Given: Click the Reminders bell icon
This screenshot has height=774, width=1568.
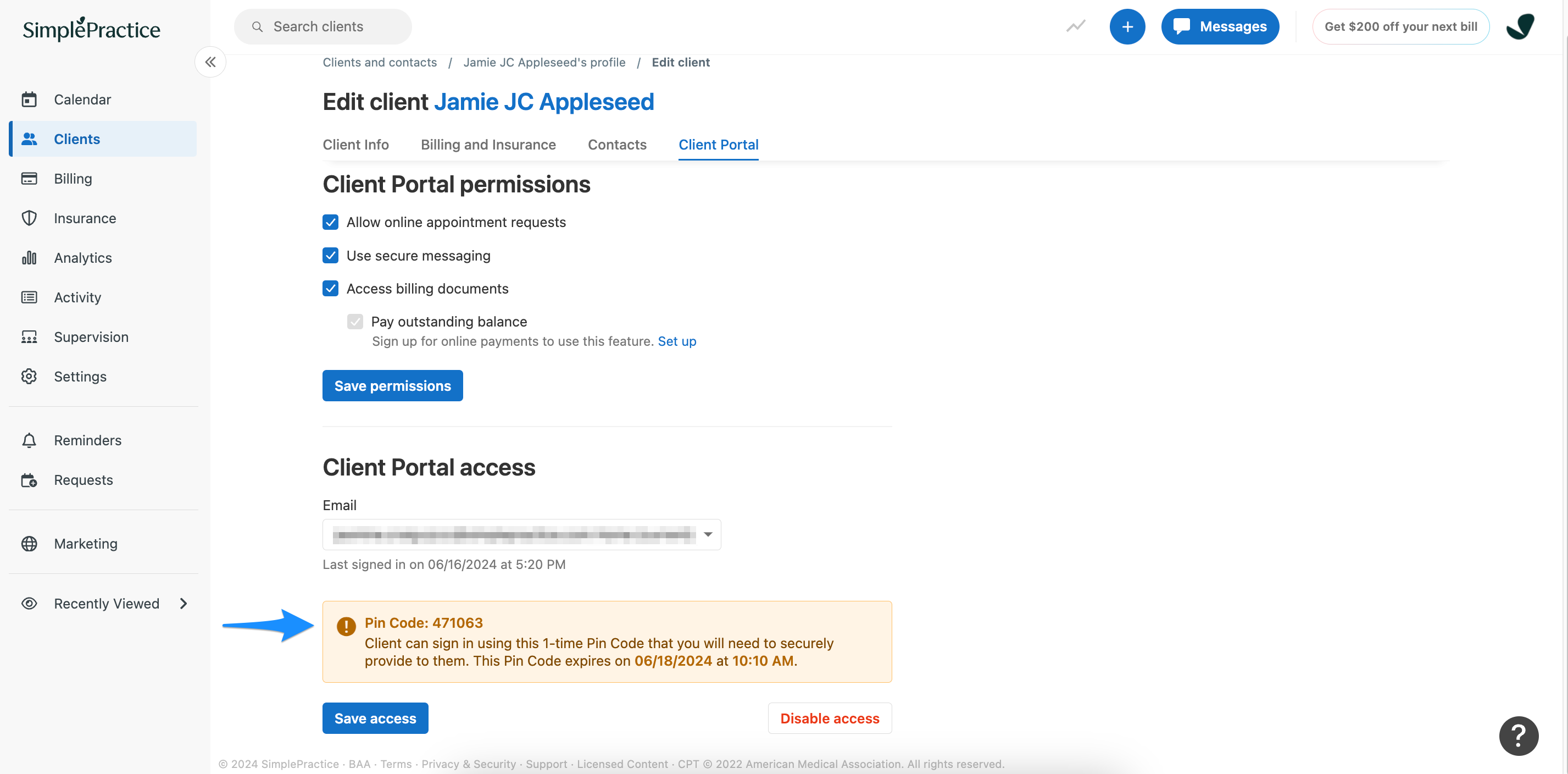Looking at the screenshot, I should [29, 440].
